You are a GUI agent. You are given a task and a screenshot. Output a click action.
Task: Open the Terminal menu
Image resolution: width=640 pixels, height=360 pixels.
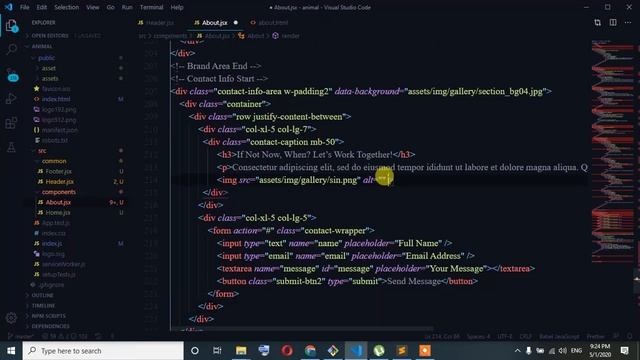pos(151,7)
